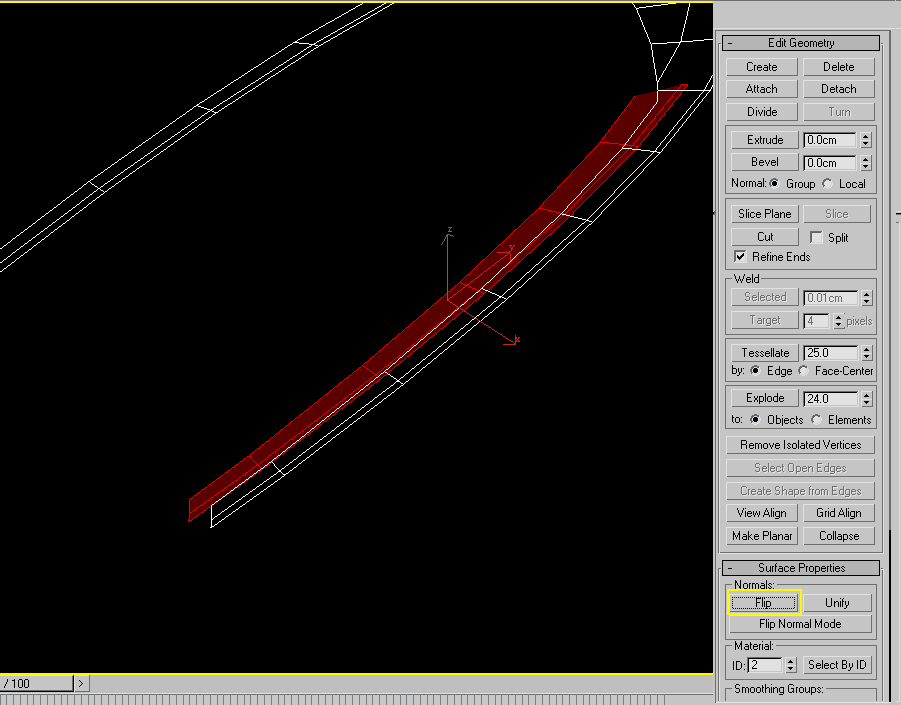
Task: Click Remove Isolated Vertices
Action: (x=800, y=445)
